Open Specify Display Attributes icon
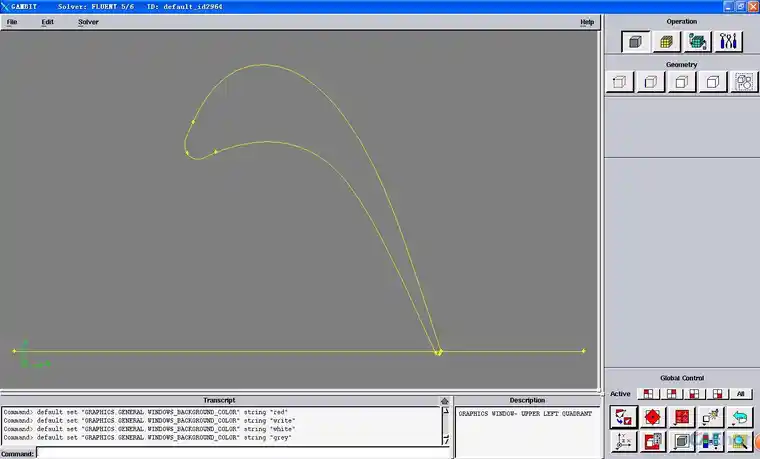This screenshot has width=760, height=459. coord(652,441)
